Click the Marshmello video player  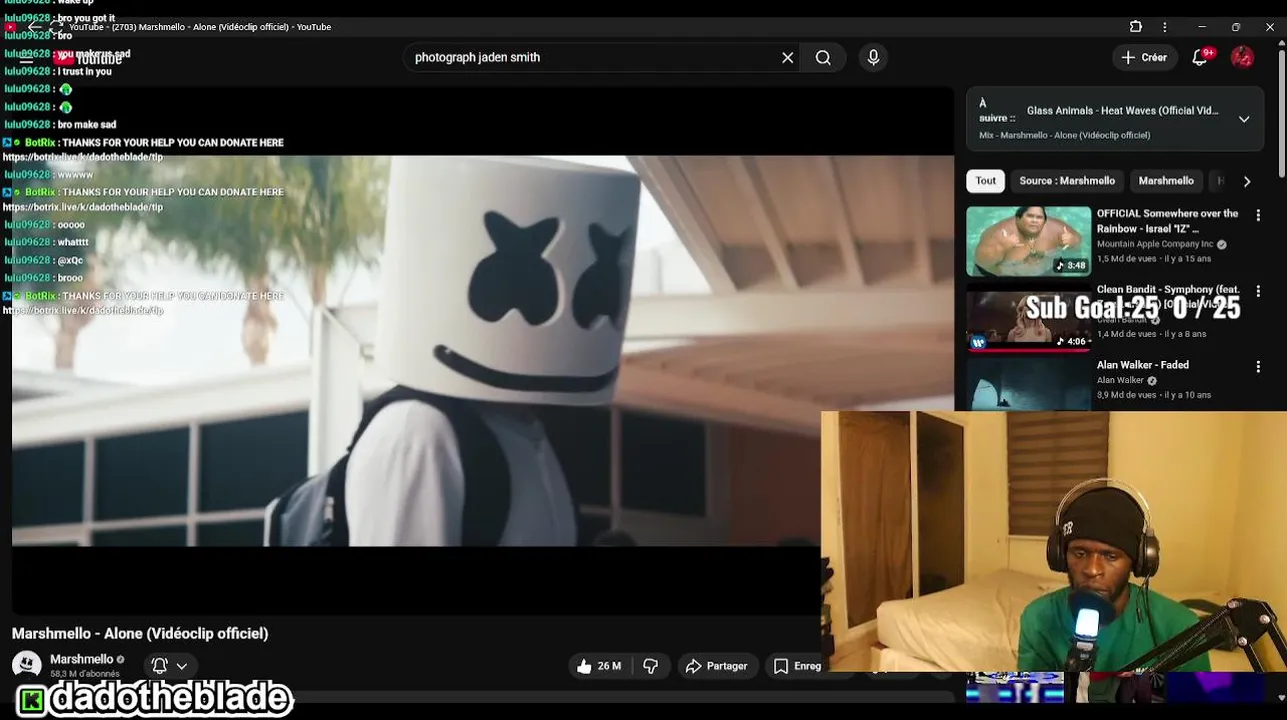(483, 350)
